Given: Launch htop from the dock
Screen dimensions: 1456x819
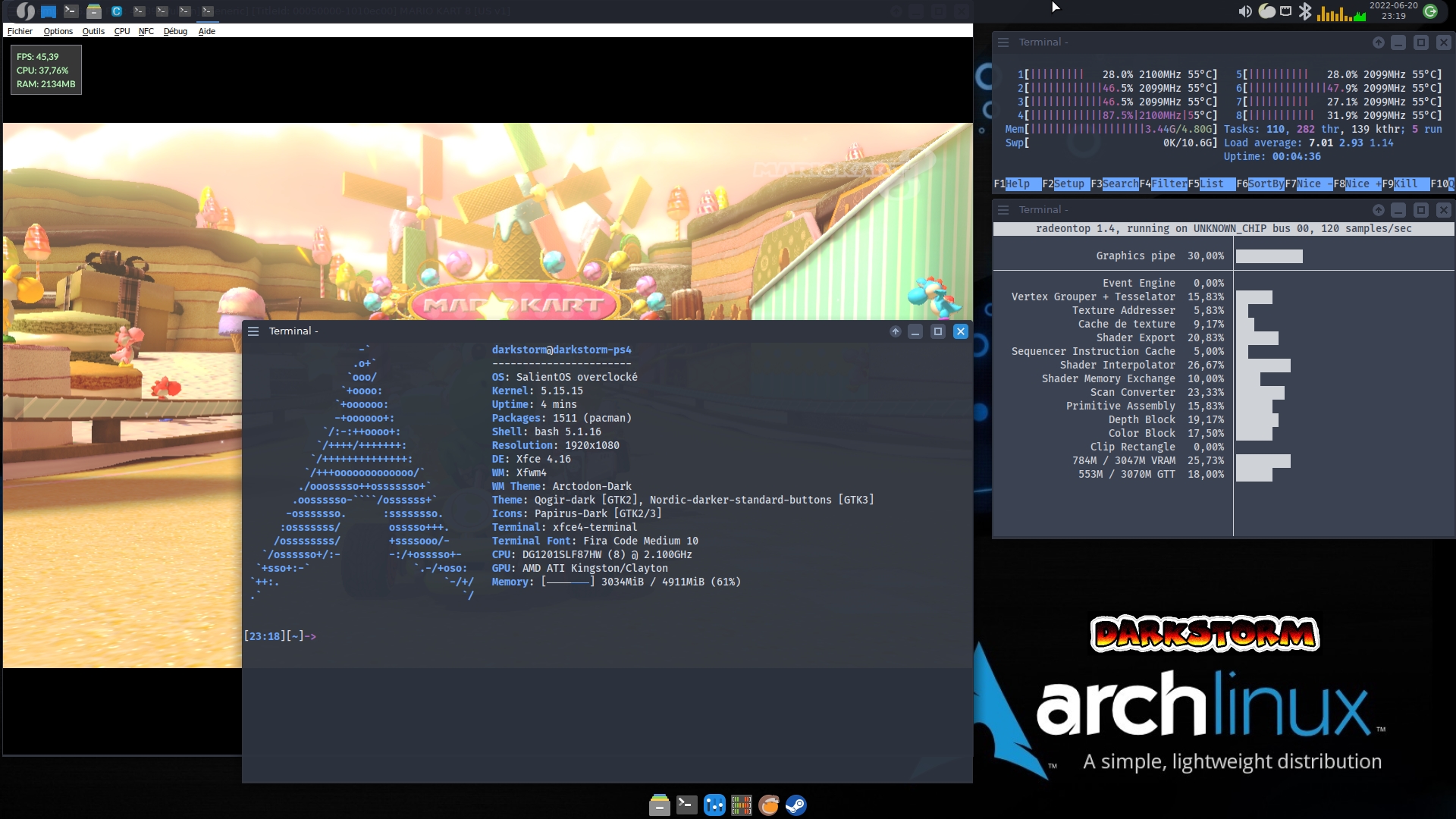Looking at the screenshot, I should pyautogui.click(x=742, y=805).
